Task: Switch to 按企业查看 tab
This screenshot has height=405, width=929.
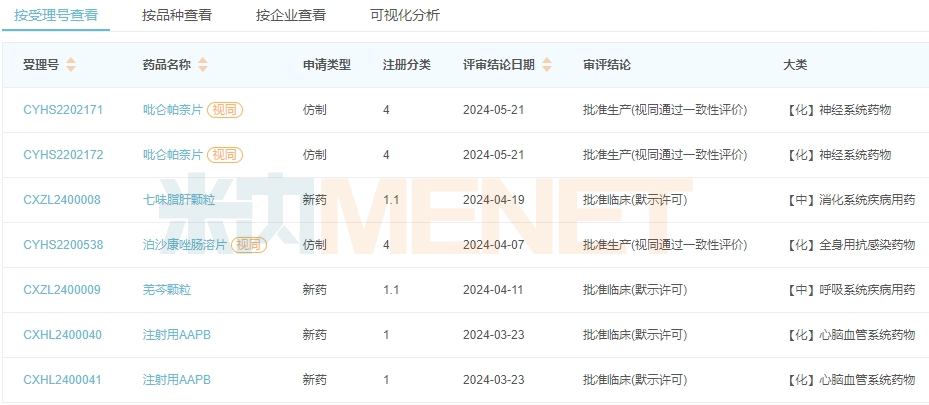Action: pos(291,15)
